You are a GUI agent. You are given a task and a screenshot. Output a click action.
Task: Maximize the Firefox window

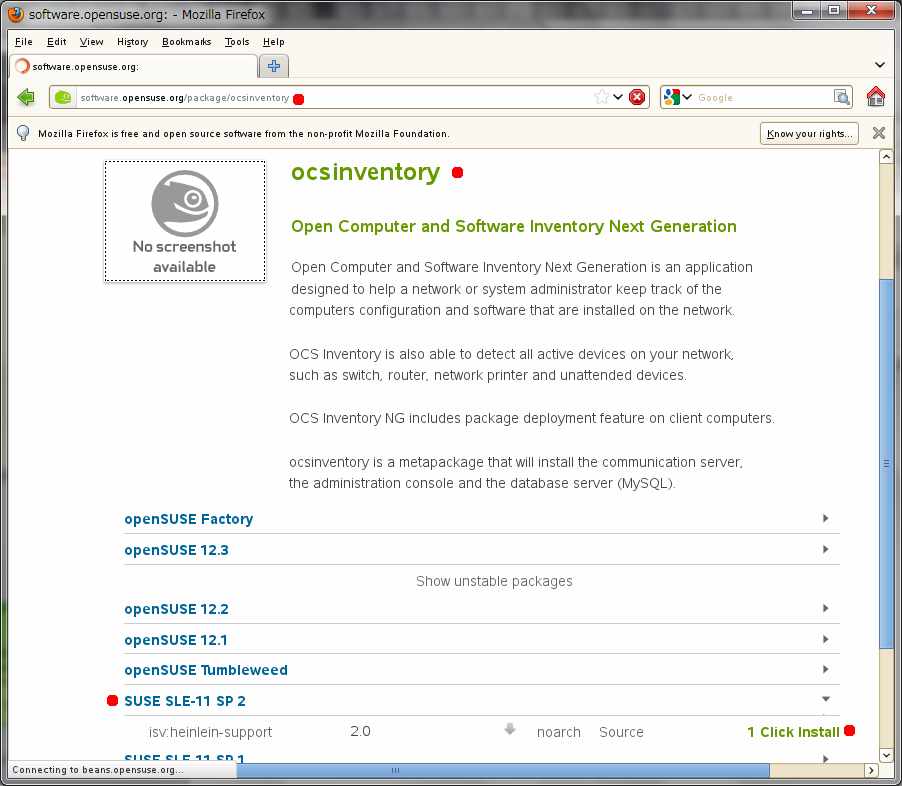(x=834, y=10)
